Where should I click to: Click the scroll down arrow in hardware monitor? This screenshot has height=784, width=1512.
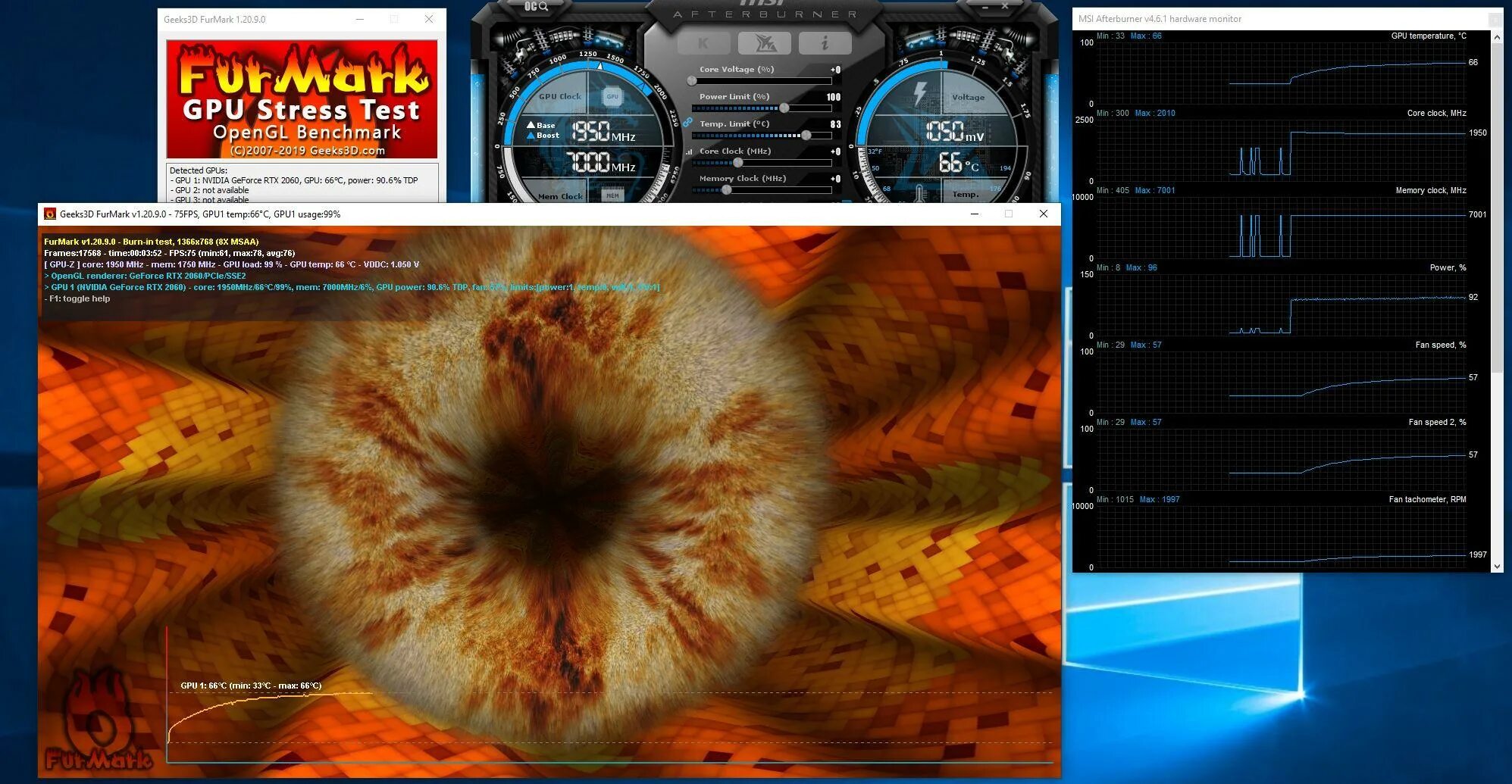pos(1497,566)
